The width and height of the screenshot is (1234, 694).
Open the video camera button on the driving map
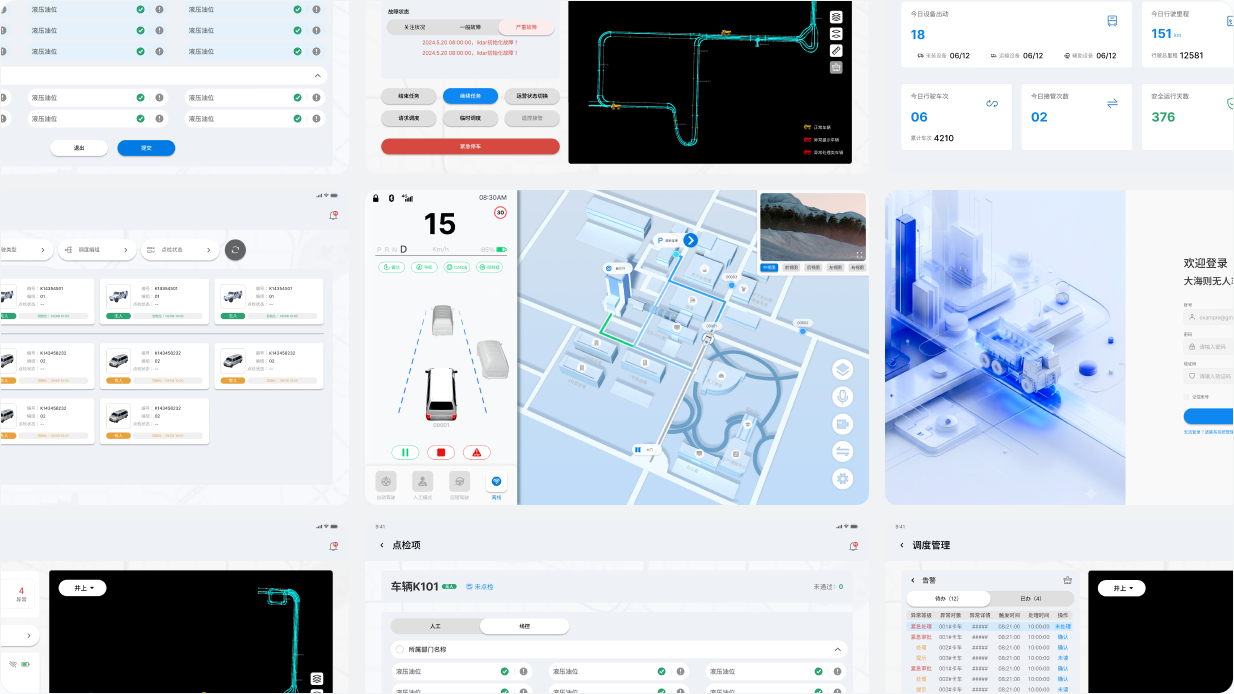tap(843, 424)
